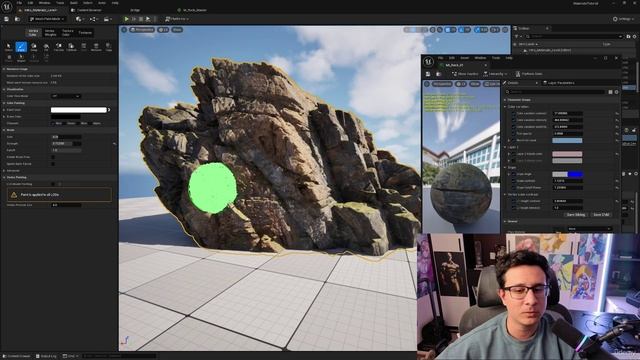
Task: Toggle the Alpha channel checkbox
Action: (x=90, y=123)
